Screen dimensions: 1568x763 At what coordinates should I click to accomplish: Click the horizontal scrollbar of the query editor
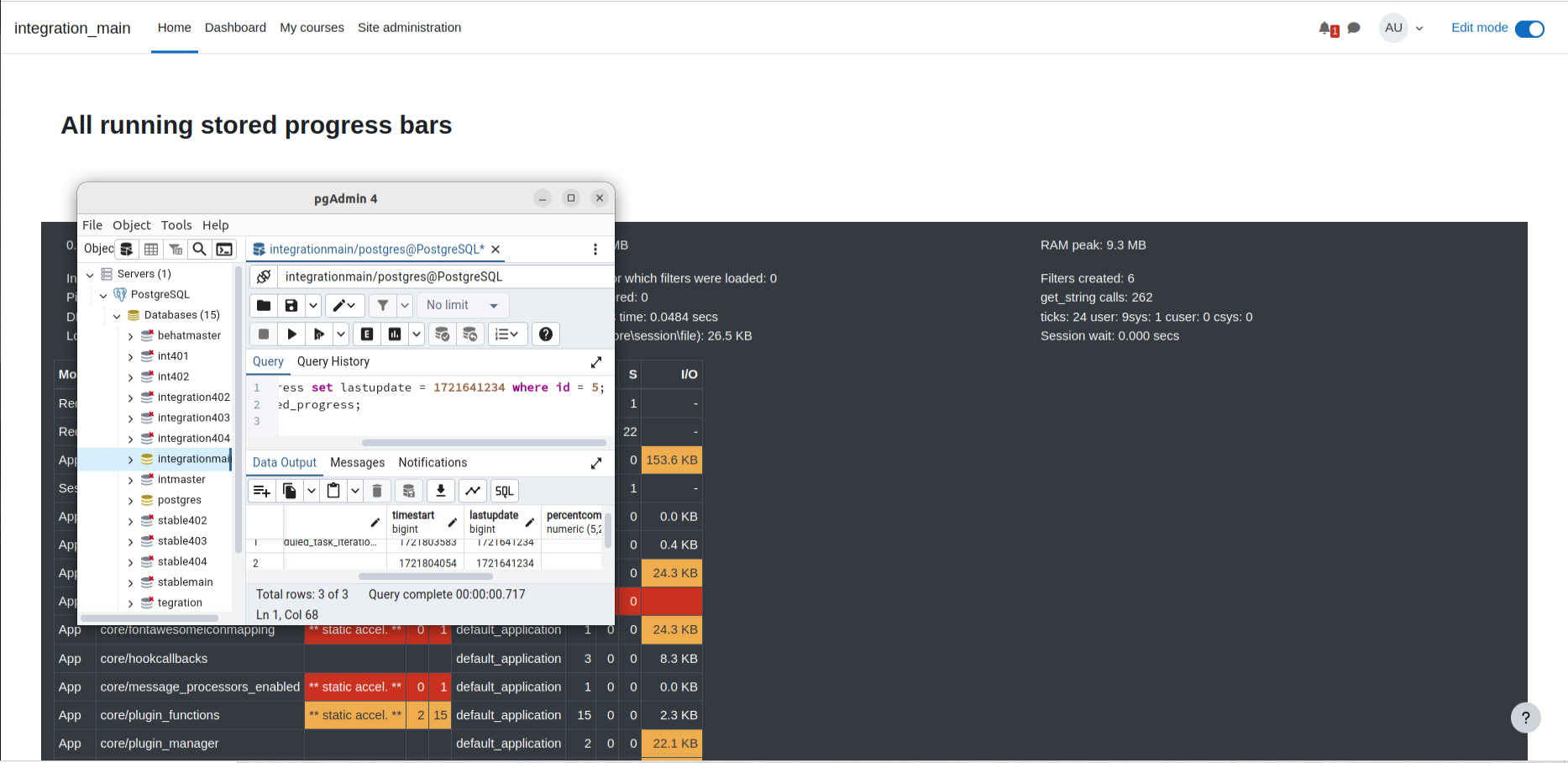pos(484,443)
